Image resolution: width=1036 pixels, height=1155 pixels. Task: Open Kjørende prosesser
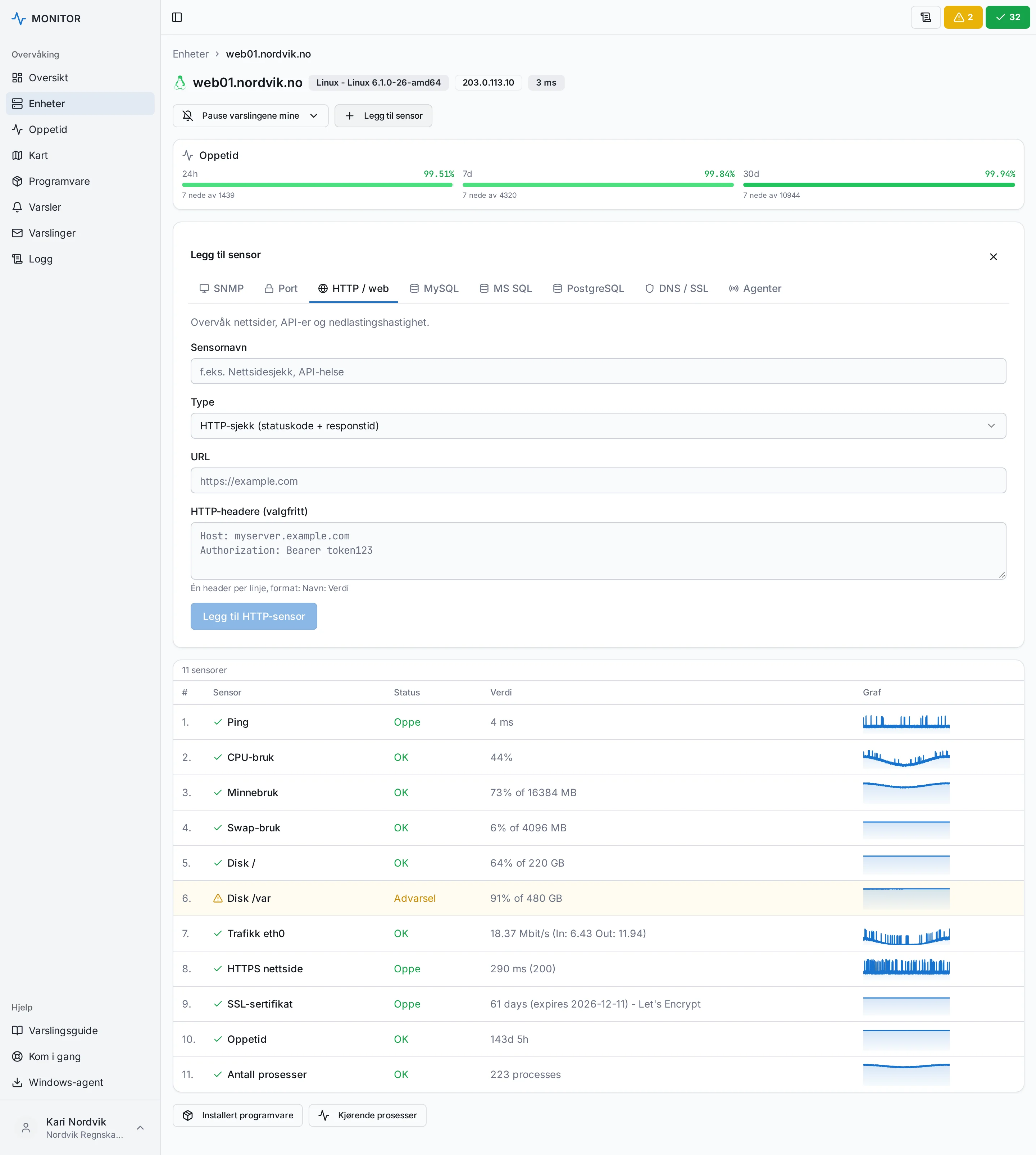click(368, 1115)
